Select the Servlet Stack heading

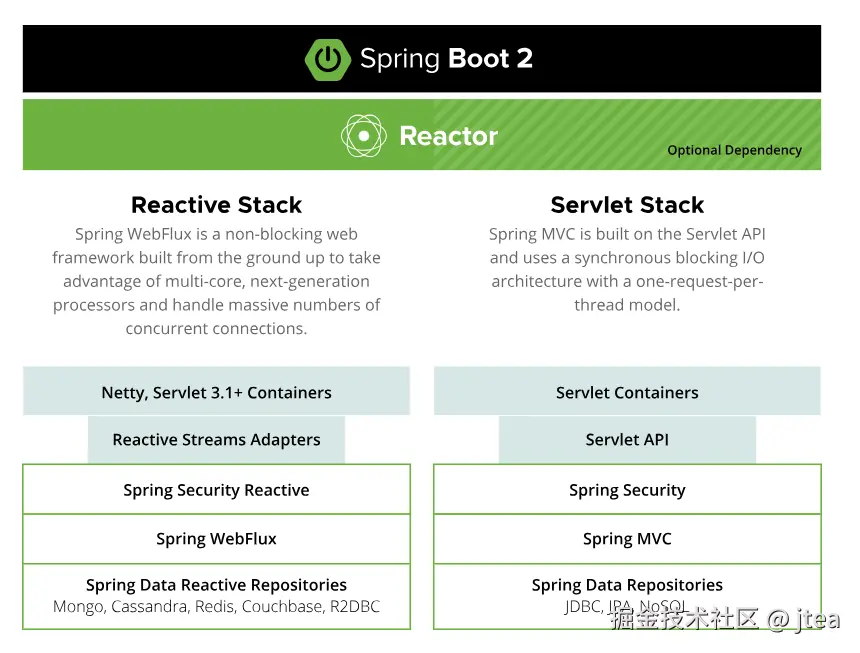point(627,205)
